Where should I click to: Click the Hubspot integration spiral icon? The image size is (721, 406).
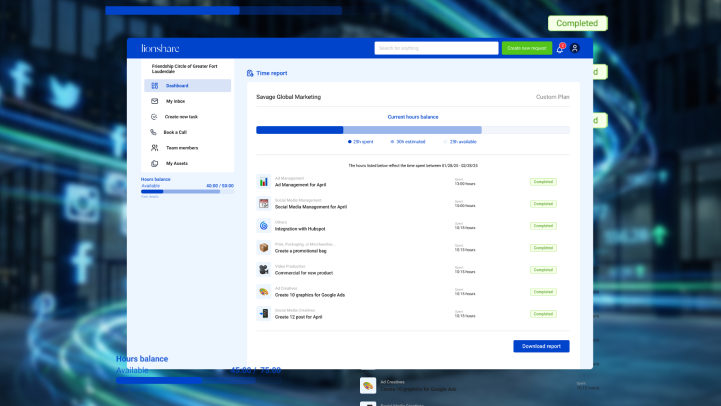point(263,226)
